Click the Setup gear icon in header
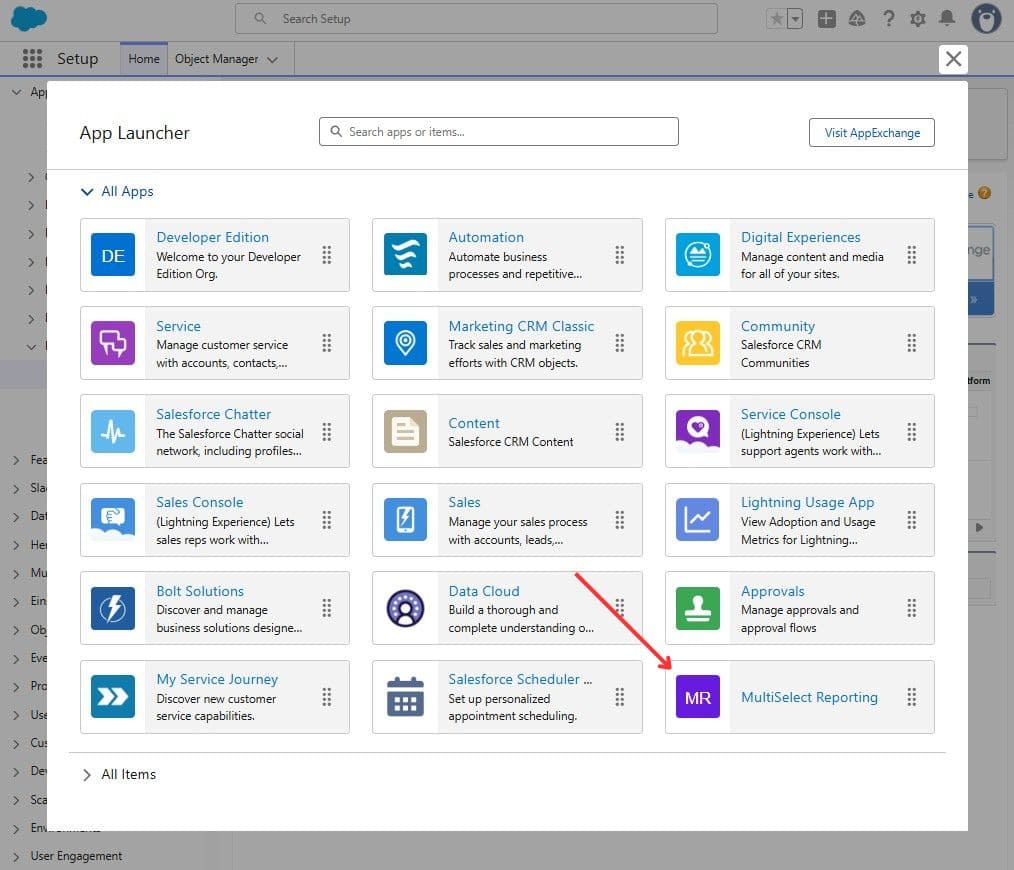 pyautogui.click(x=917, y=19)
